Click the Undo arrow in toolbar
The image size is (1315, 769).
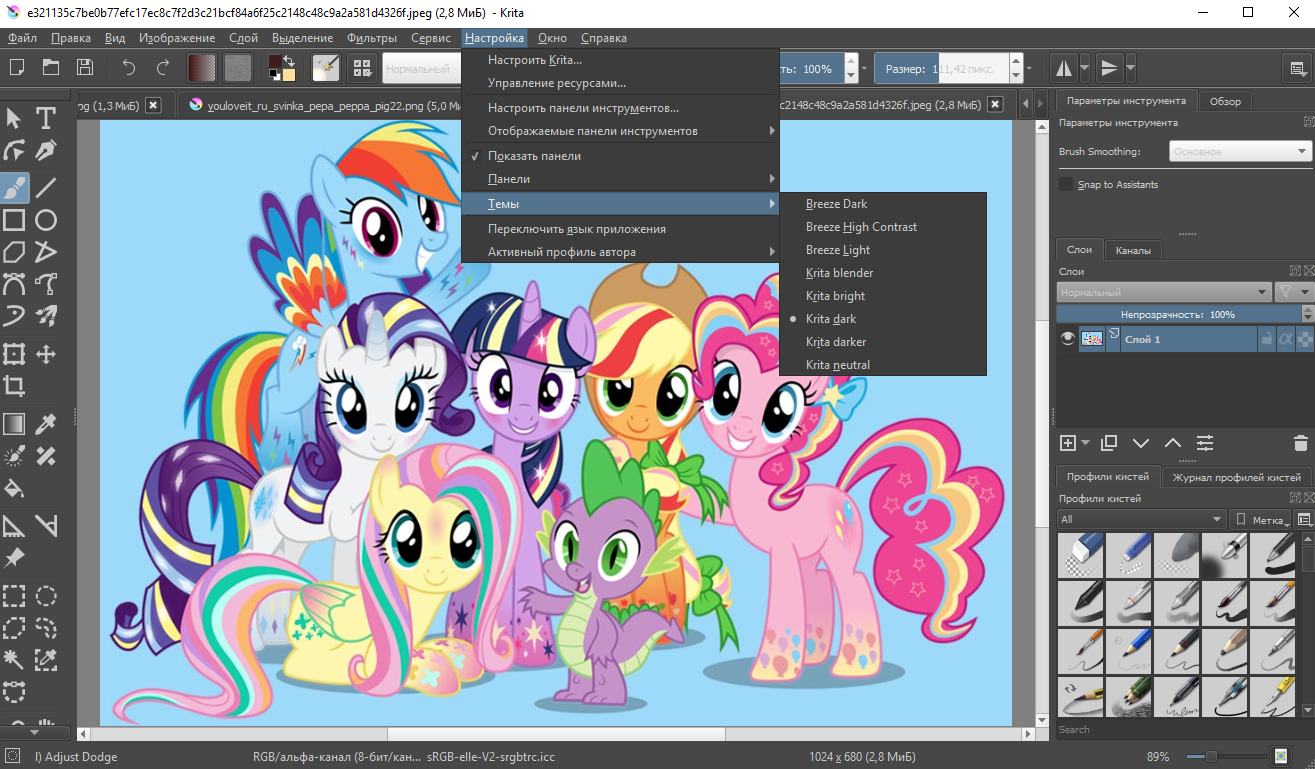[x=129, y=68]
